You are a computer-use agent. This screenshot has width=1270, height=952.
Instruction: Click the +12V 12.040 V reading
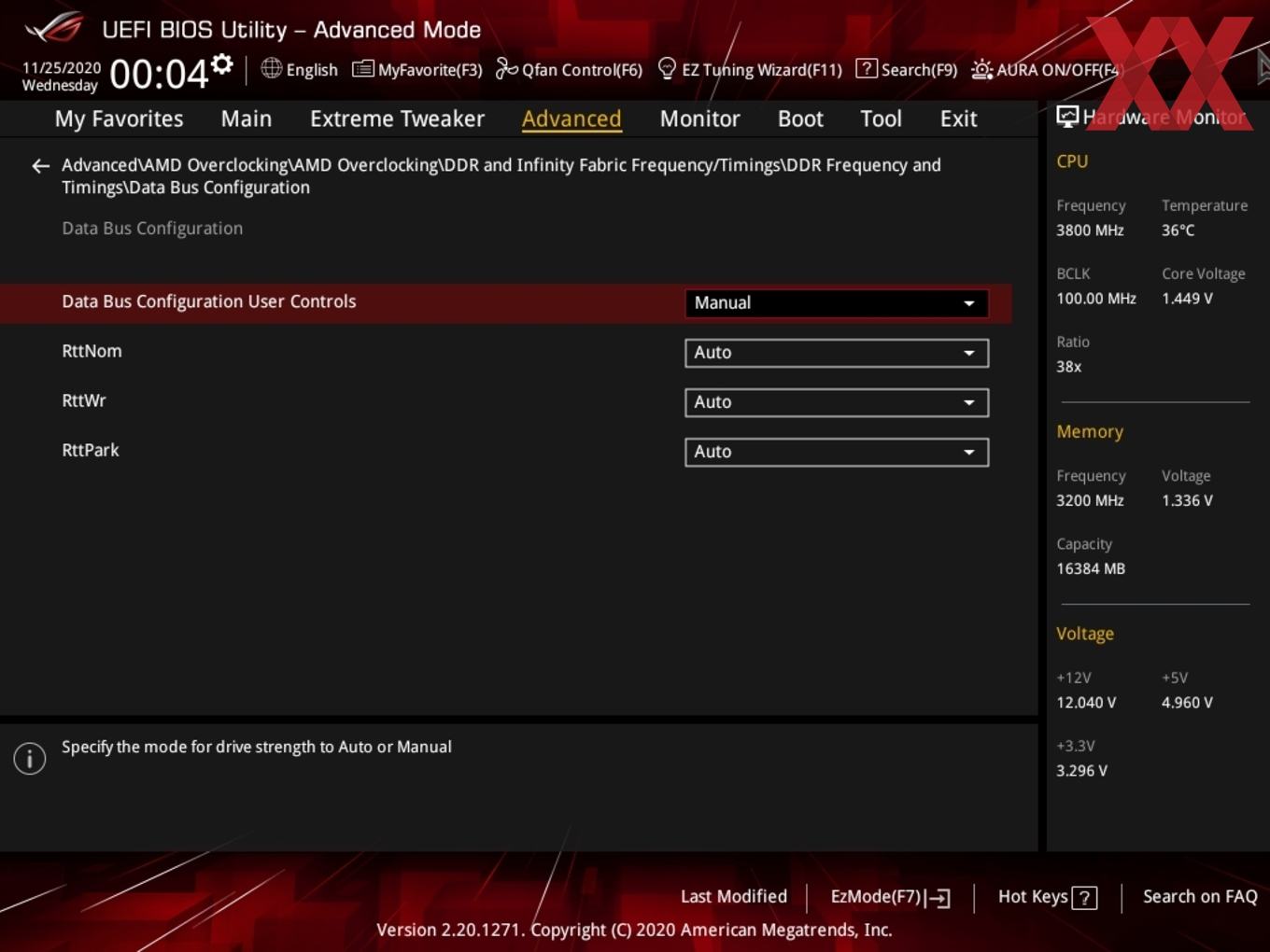pos(1086,703)
